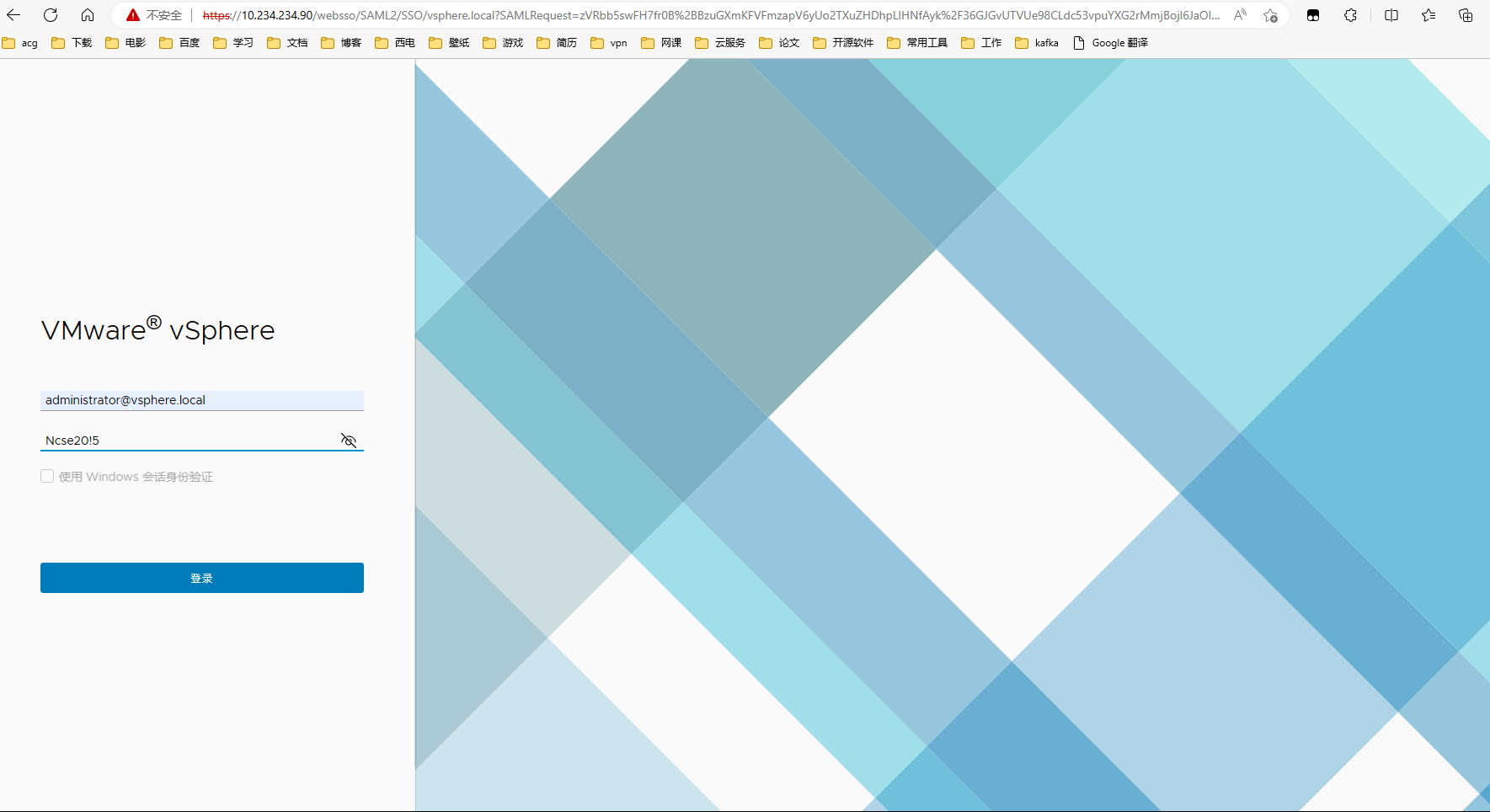The height and width of the screenshot is (812, 1490).
Task: Open read aloud icon in address bar
Action: [x=1240, y=15]
